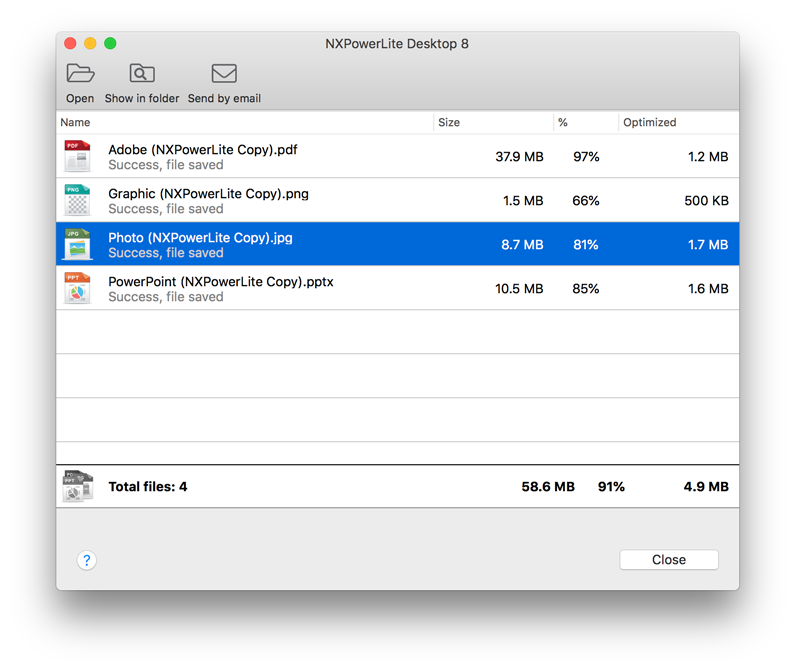This screenshot has height=670, width=795.
Task: Click the 58.6 MB total size
Action: (548, 486)
